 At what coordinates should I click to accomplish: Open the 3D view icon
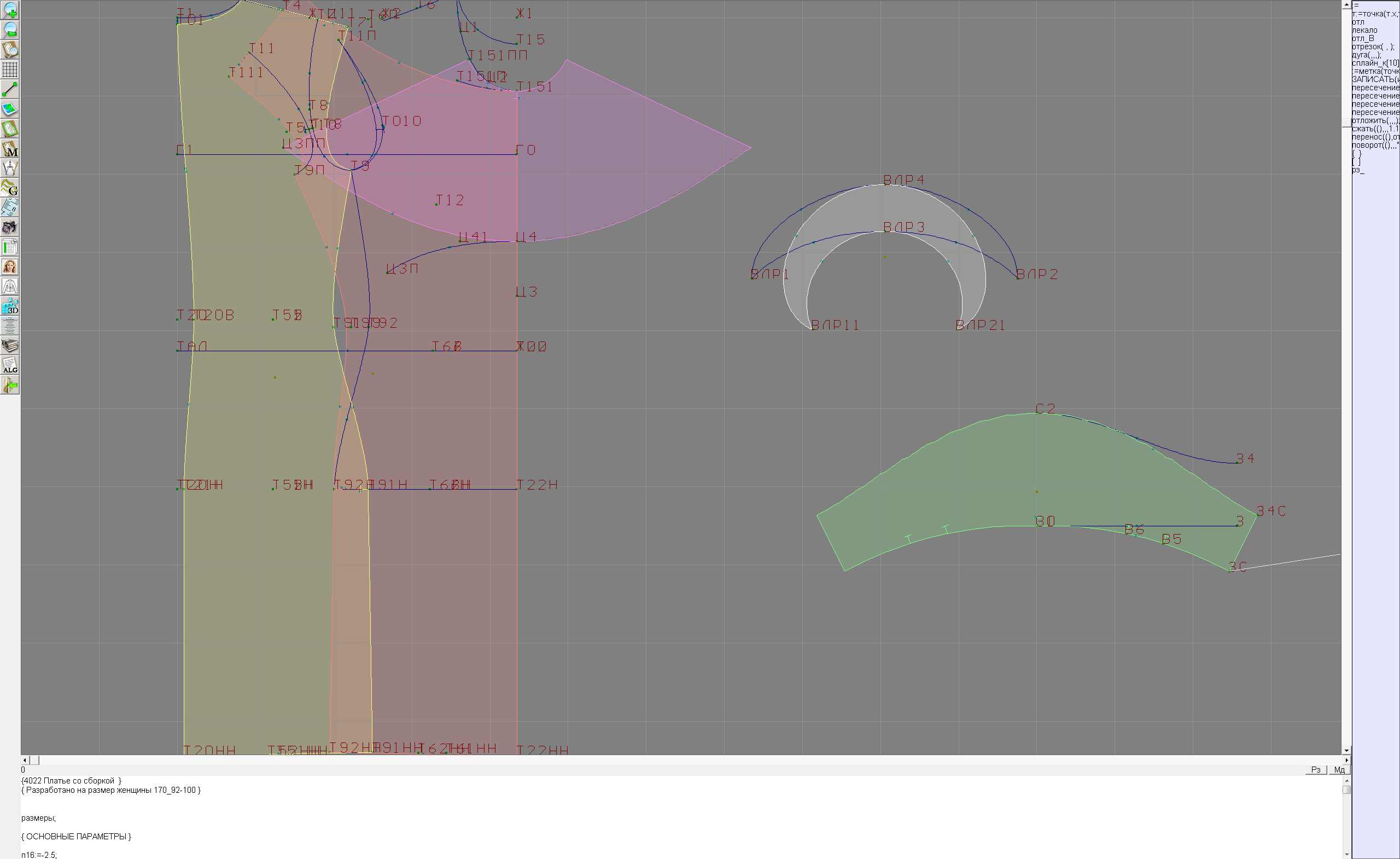coord(10,306)
